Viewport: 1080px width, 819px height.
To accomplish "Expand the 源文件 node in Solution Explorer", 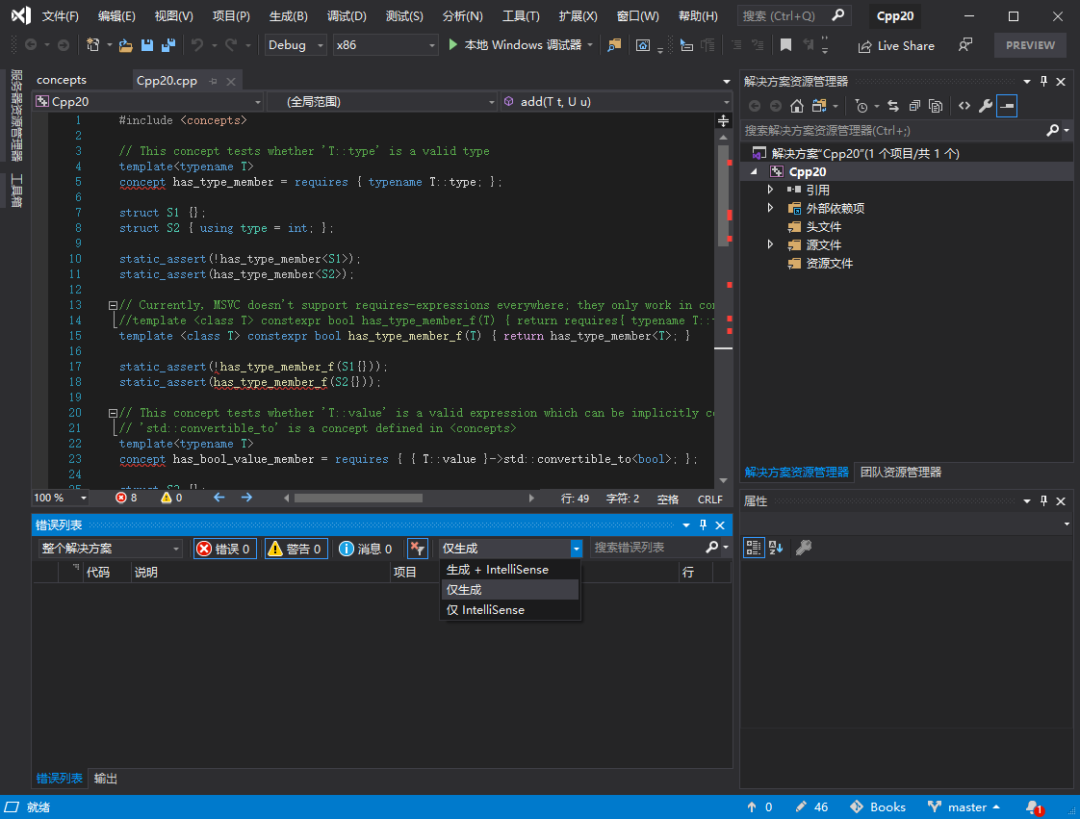I will (x=768, y=244).
